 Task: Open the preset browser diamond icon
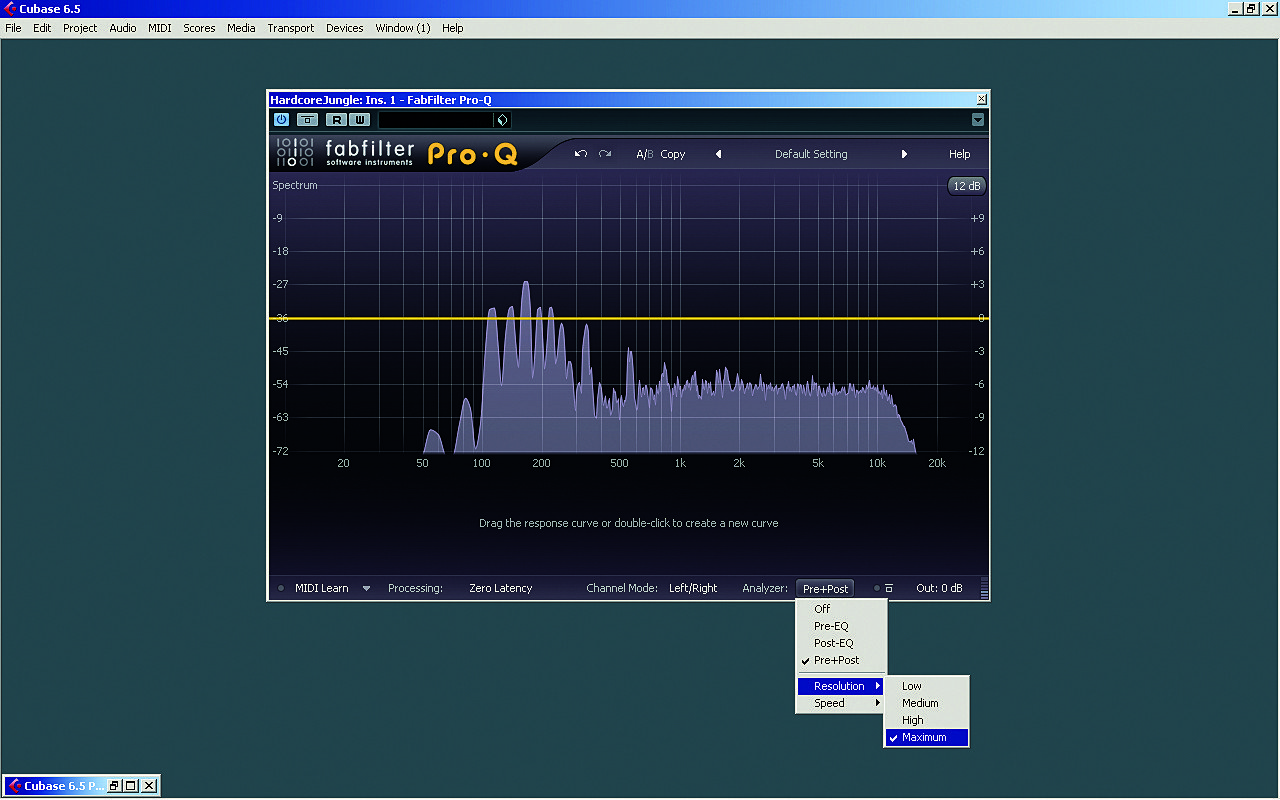[x=502, y=120]
